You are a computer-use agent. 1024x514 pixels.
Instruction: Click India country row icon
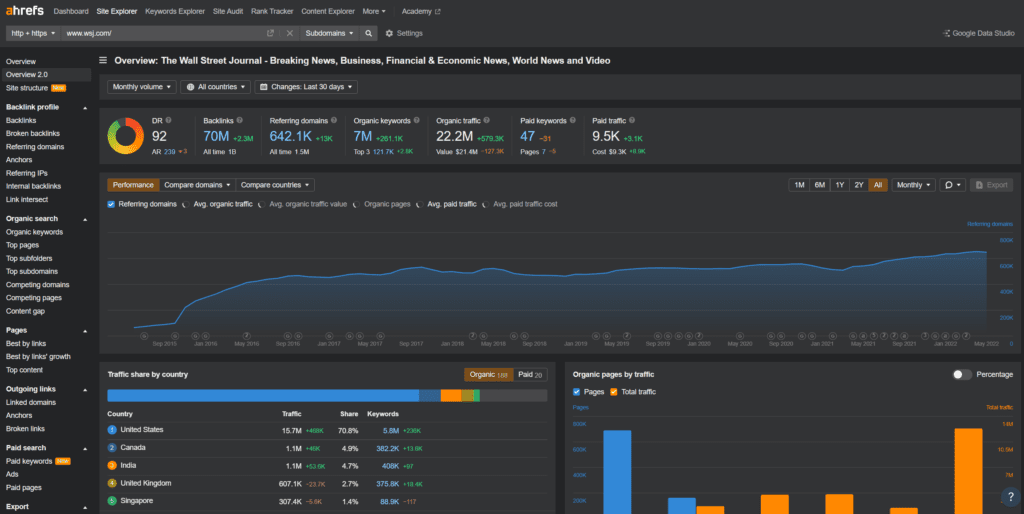tap(112, 465)
